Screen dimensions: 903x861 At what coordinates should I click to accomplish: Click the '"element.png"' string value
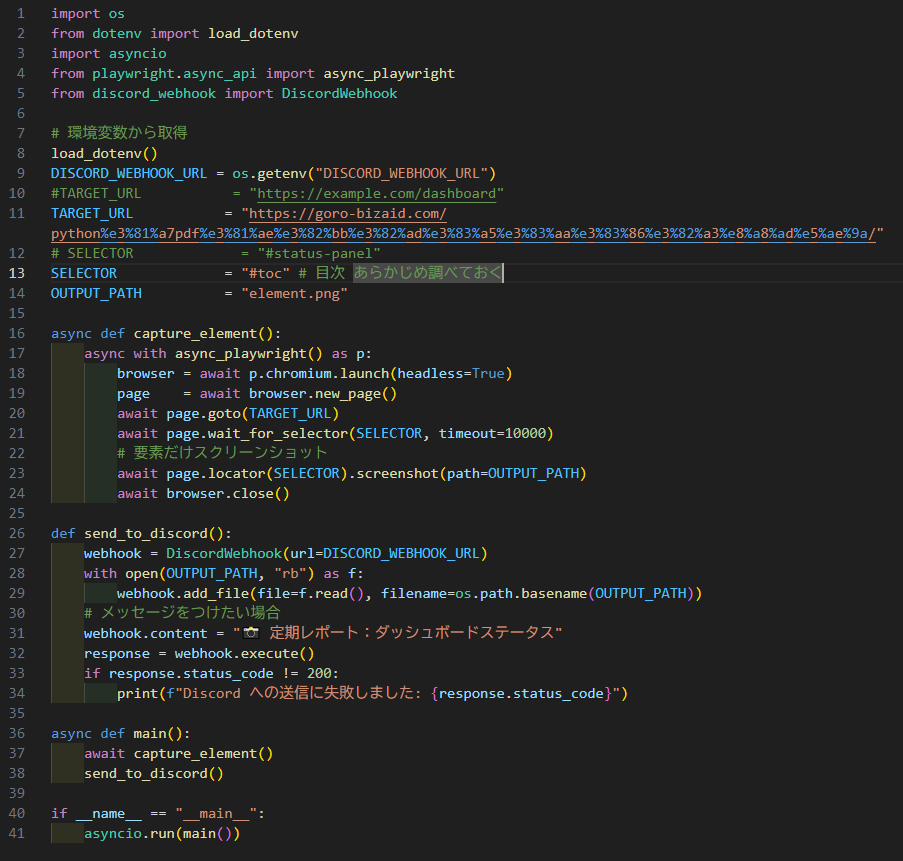[294, 293]
